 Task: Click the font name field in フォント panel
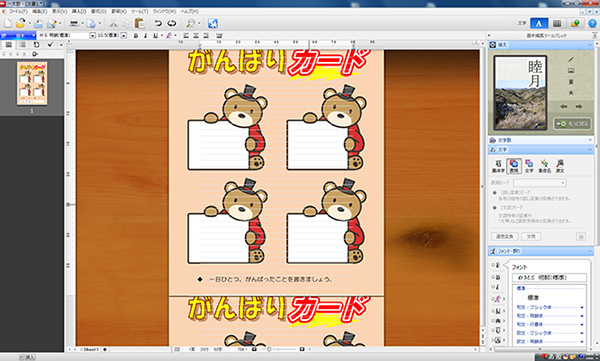click(549, 277)
